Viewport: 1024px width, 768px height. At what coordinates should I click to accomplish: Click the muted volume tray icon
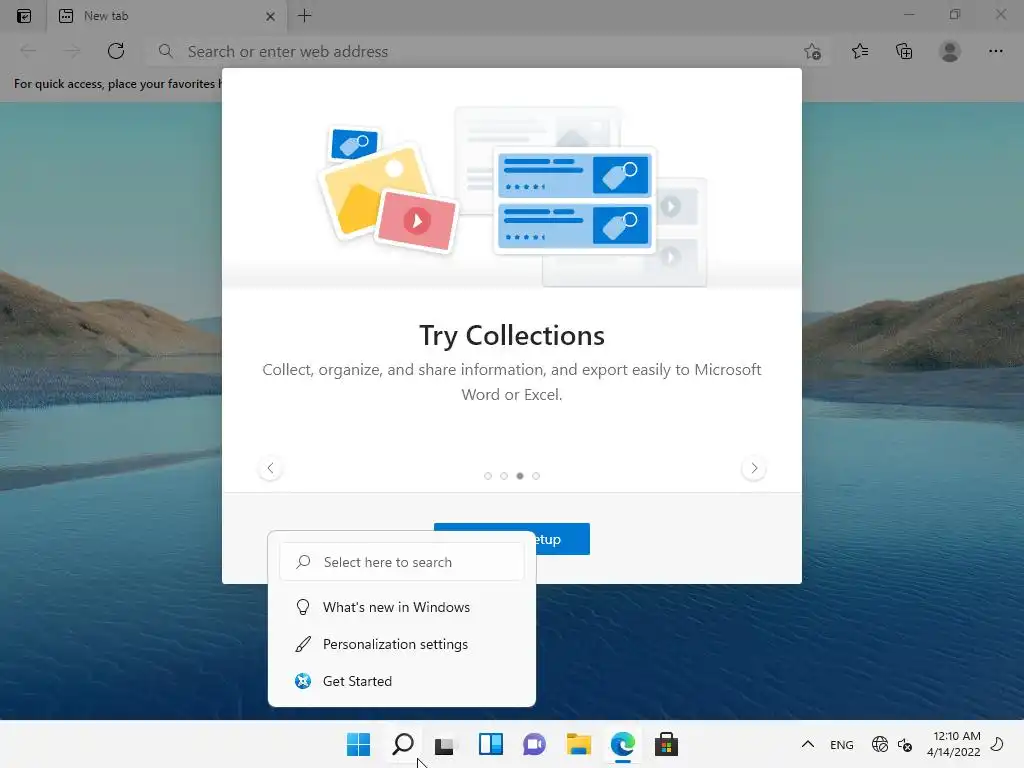click(905, 744)
